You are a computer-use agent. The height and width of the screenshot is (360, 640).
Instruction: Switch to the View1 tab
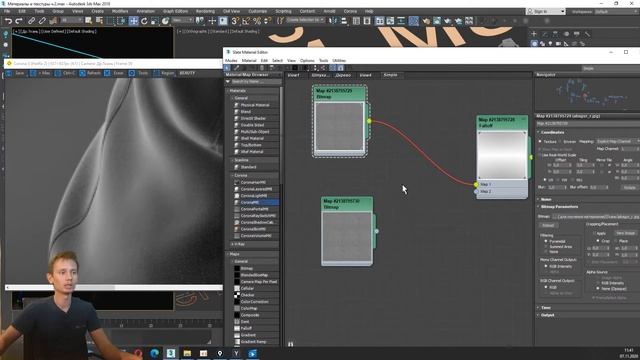(x=293, y=75)
